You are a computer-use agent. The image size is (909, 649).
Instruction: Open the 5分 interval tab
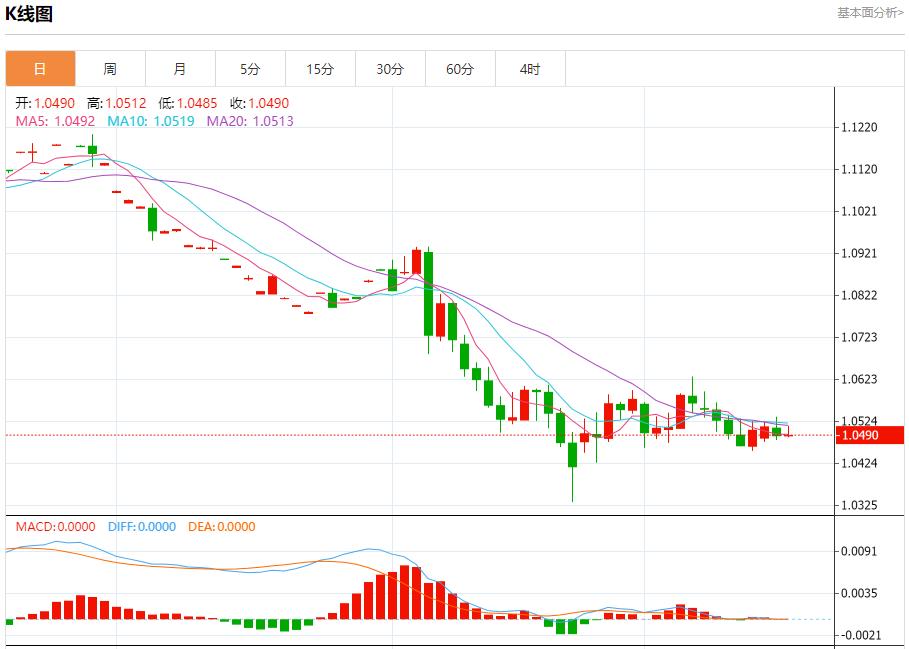250,69
